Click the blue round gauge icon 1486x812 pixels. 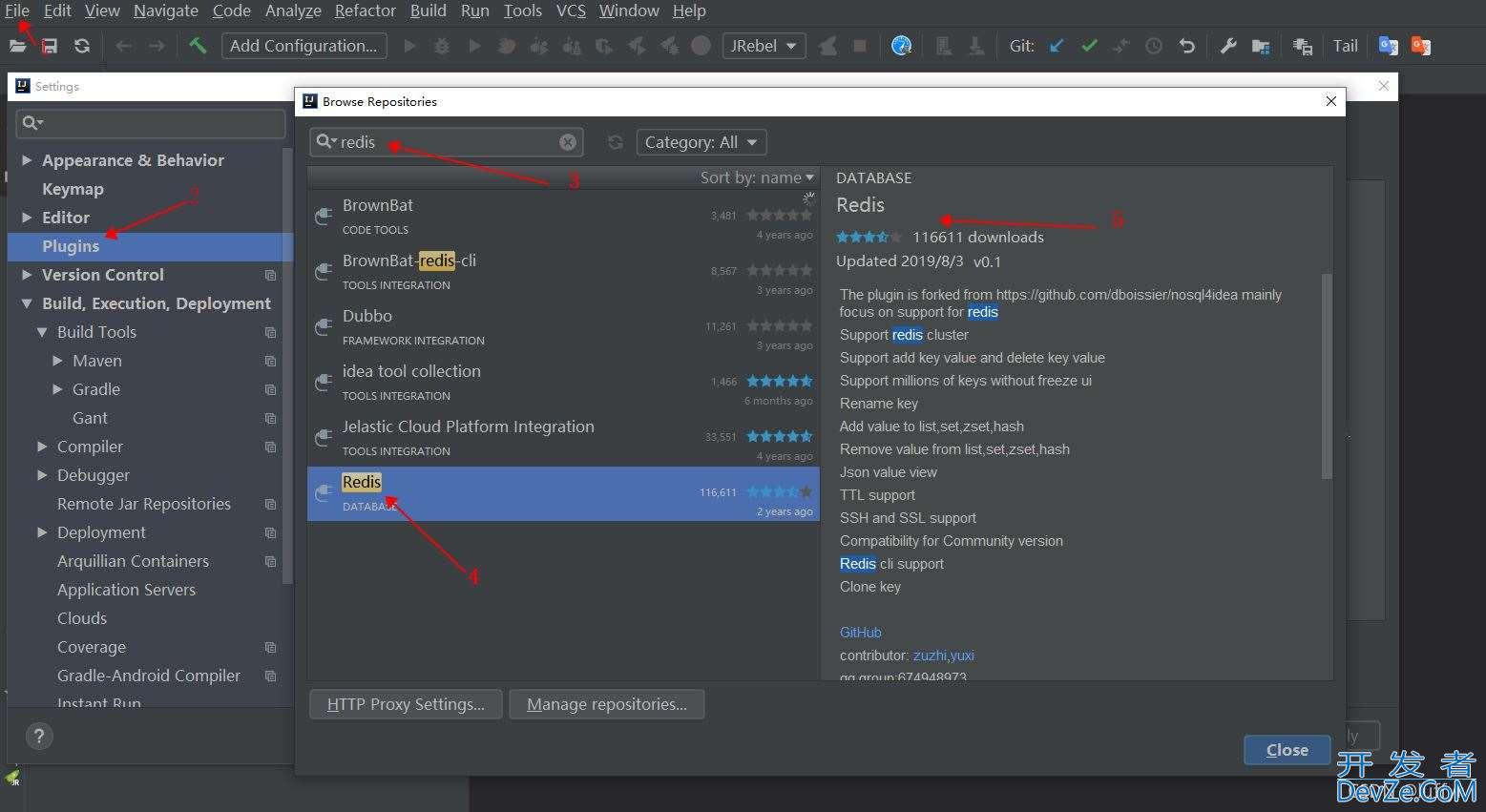pos(901,46)
